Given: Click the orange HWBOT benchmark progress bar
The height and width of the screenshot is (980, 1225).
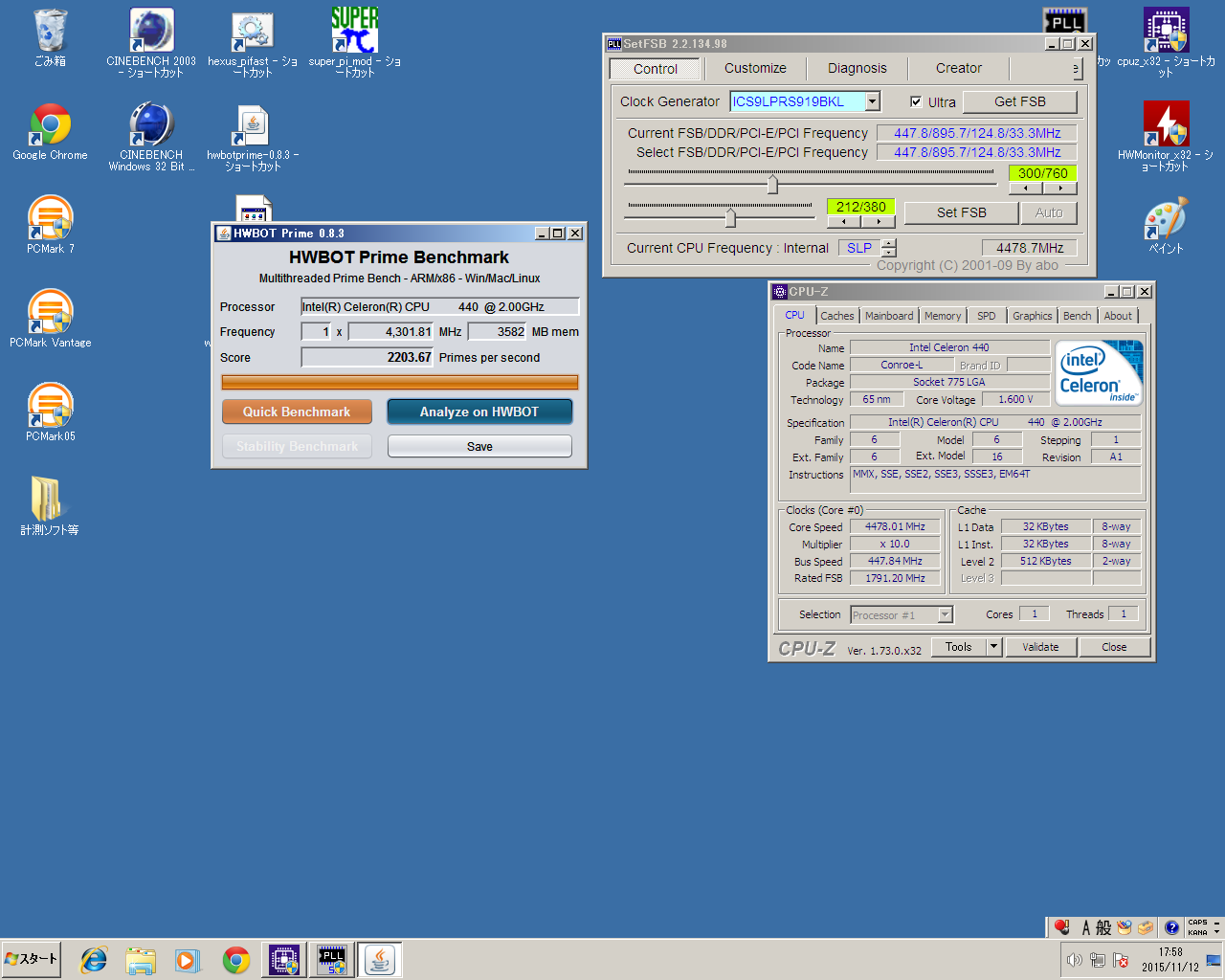Looking at the screenshot, I should coord(400,382).
